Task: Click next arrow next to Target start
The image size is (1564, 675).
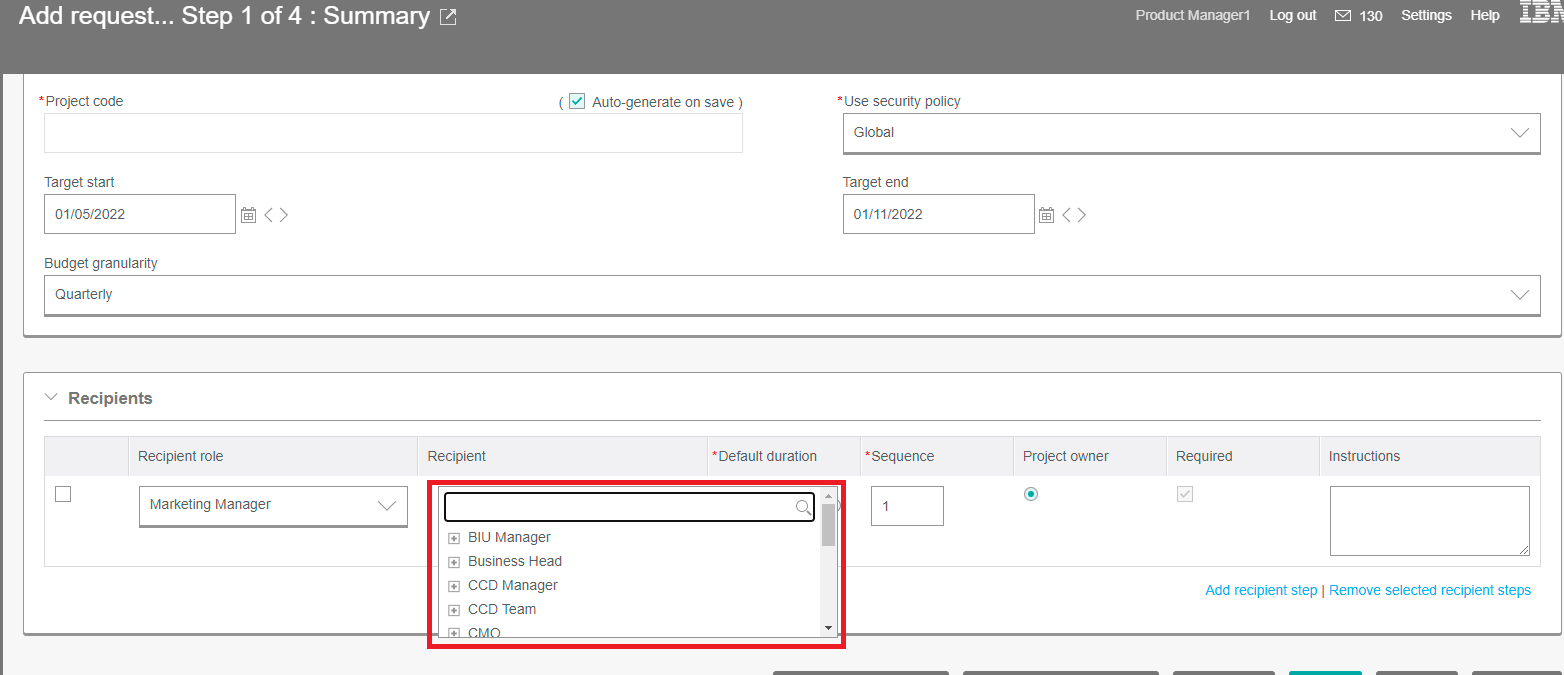Action: pos(284,215)
